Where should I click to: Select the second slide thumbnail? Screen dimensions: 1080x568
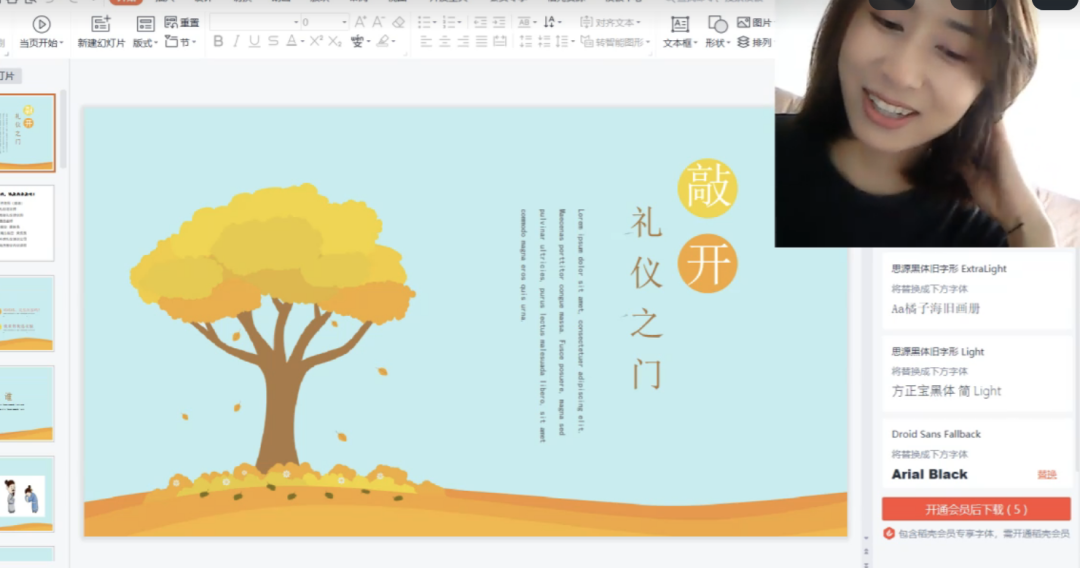(27, 222)
